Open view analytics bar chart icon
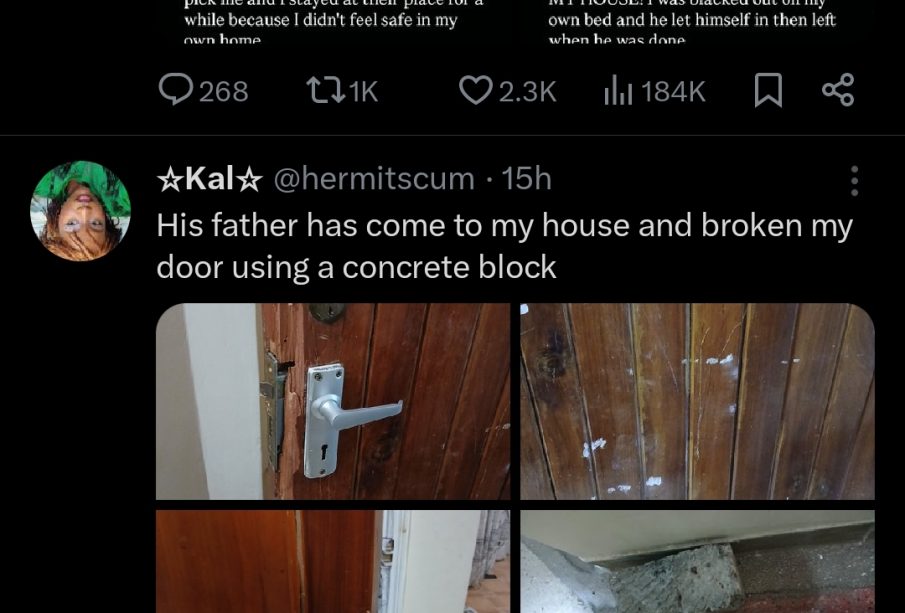This screenshot has height=613, width=905. pos(618,91)
